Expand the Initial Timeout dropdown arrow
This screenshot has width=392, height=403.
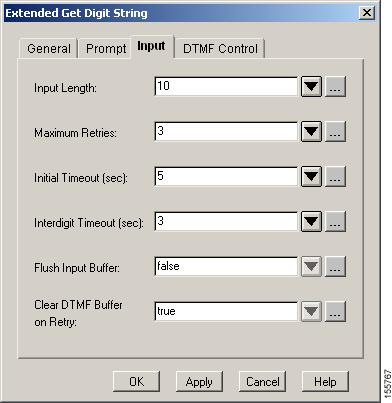point(311,176)
